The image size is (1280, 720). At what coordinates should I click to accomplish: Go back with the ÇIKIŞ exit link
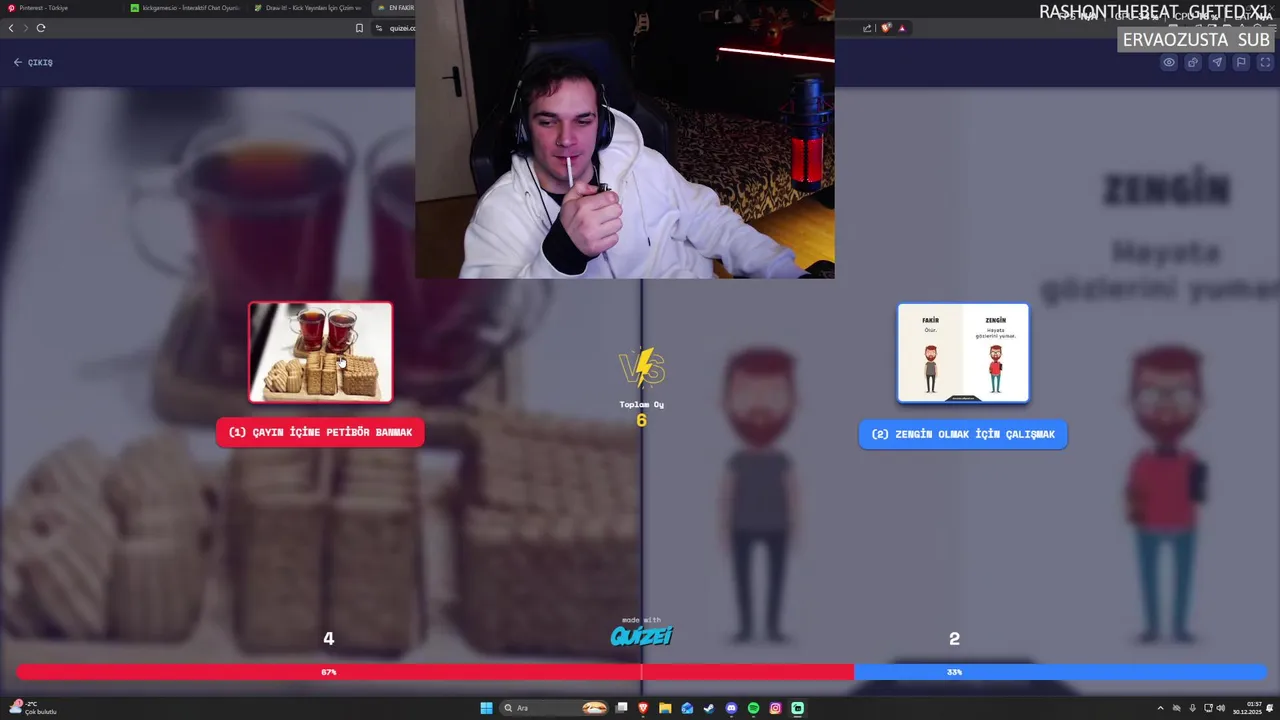[33, 62]
